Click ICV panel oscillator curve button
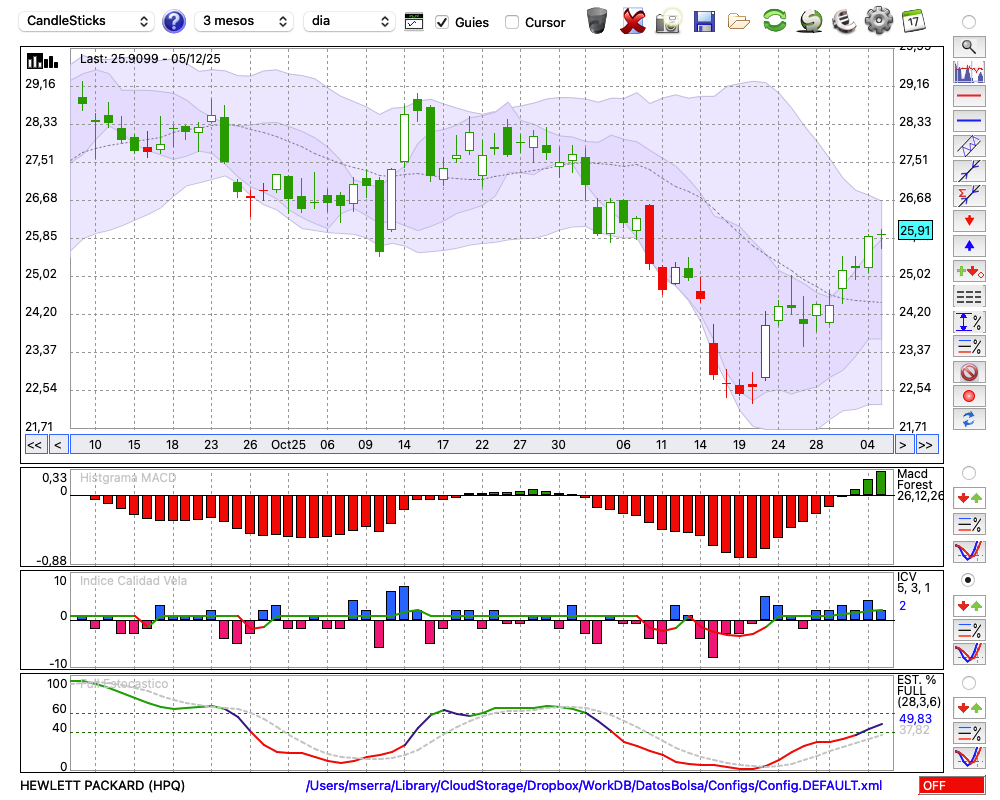1000x800 pixels. pos(969,654)
